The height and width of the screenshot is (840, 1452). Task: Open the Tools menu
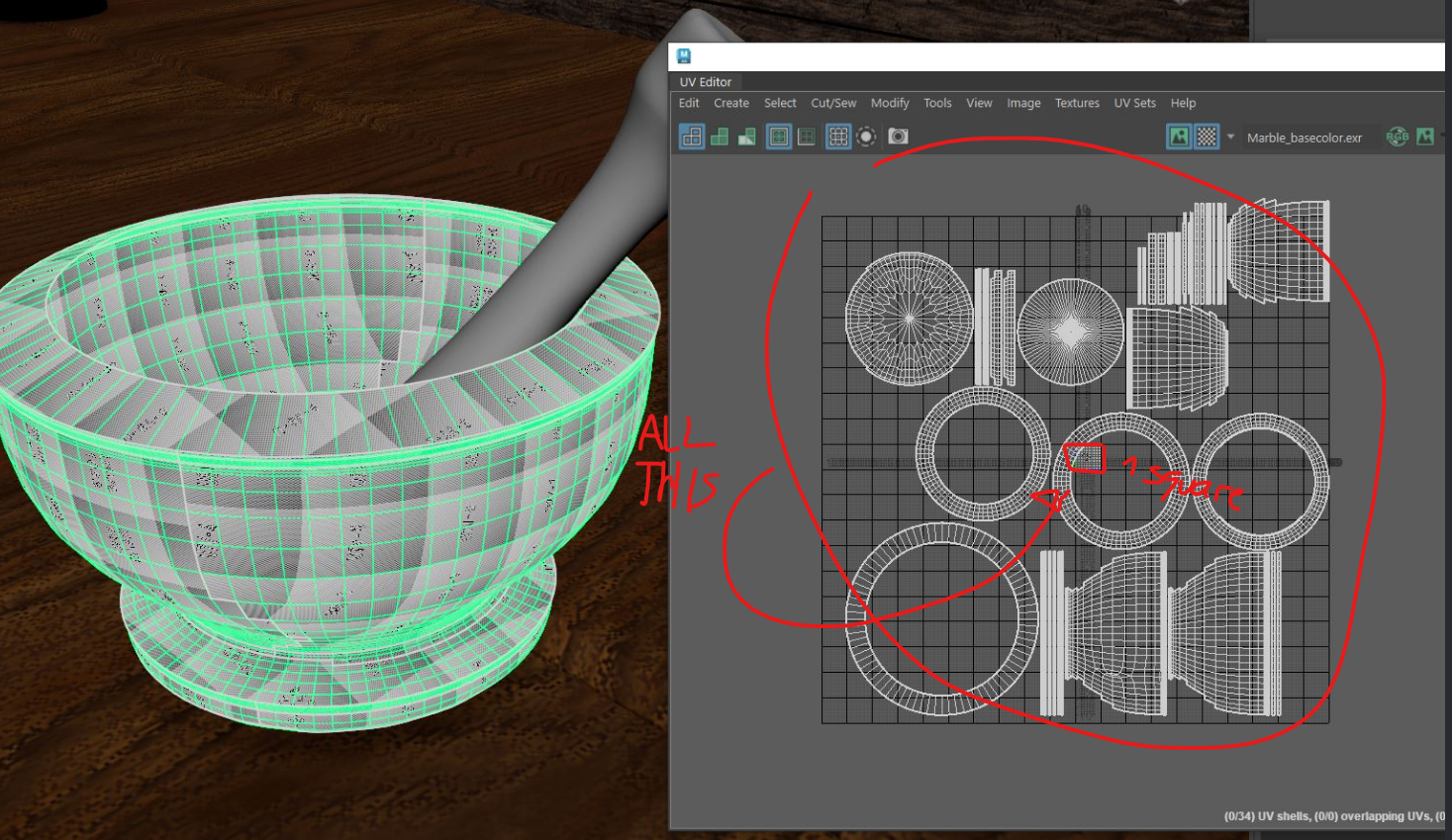click(x=937, y=103)
